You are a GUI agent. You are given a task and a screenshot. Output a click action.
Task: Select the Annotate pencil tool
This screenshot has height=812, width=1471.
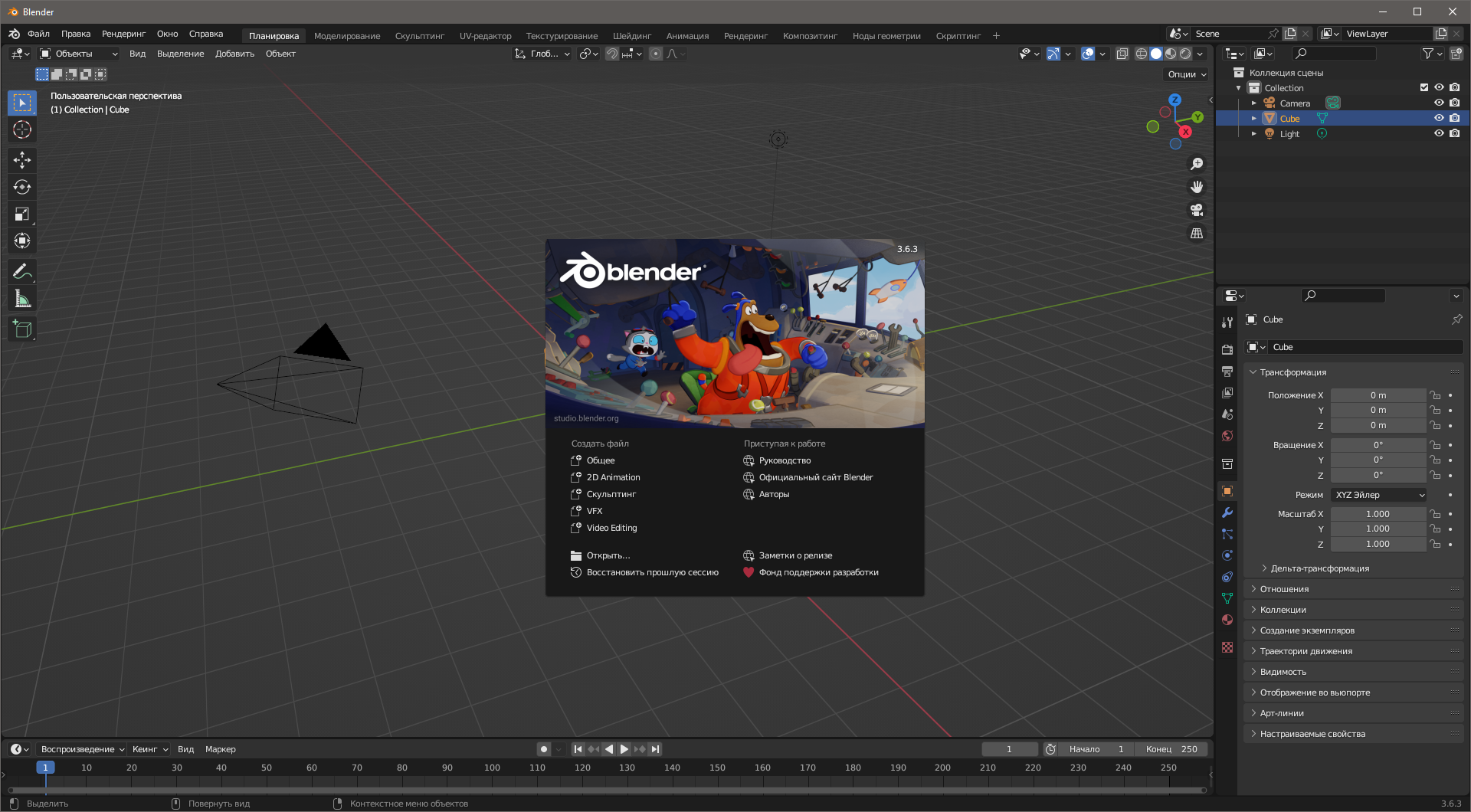click(22, 271)
